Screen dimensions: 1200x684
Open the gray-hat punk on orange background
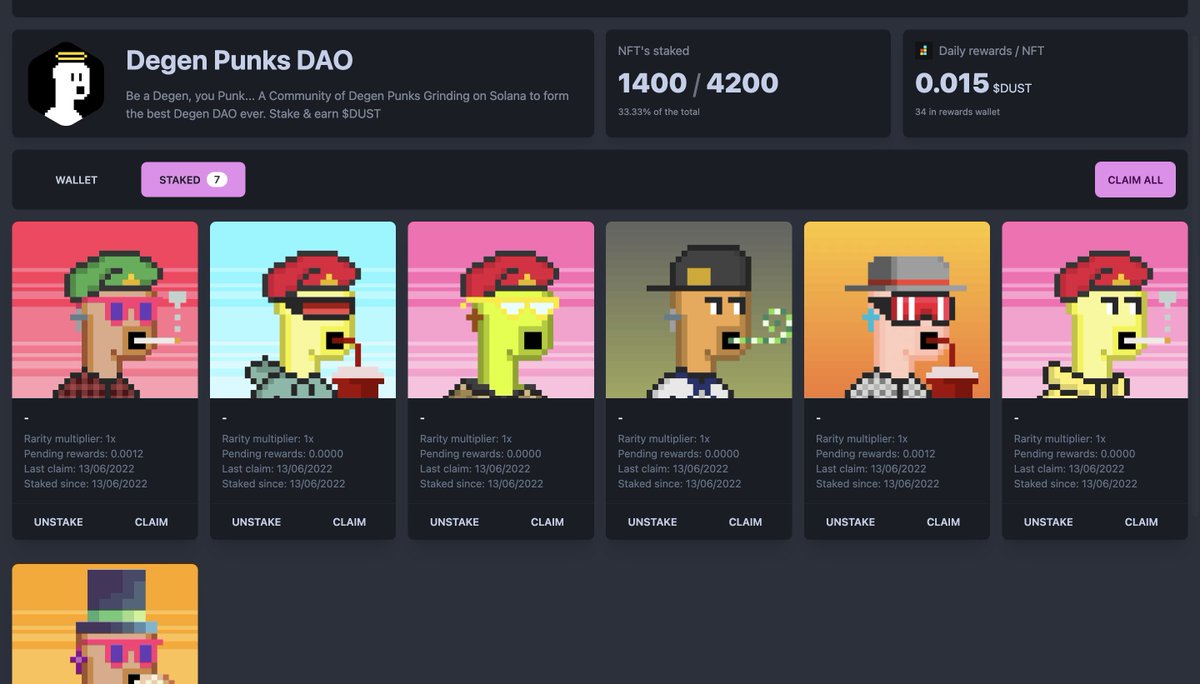click(897, 310)
